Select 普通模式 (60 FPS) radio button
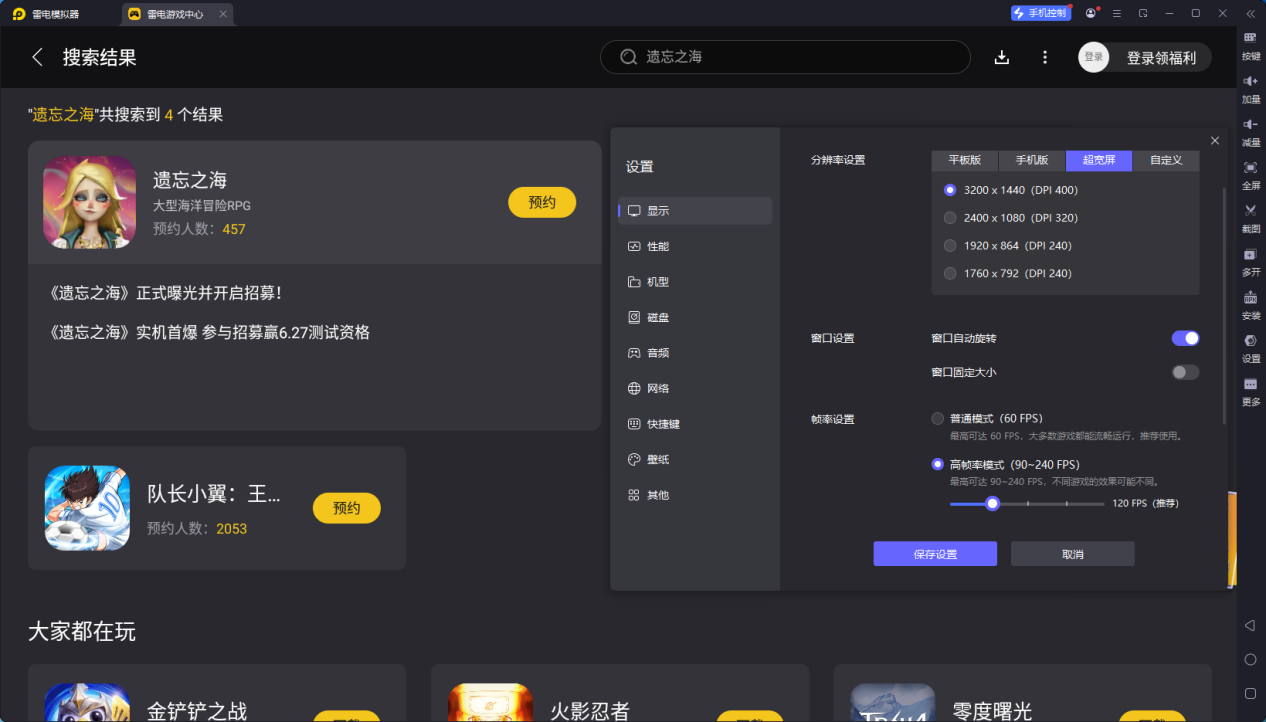This screenshot has width=1266, height=722. click(937, 418)
